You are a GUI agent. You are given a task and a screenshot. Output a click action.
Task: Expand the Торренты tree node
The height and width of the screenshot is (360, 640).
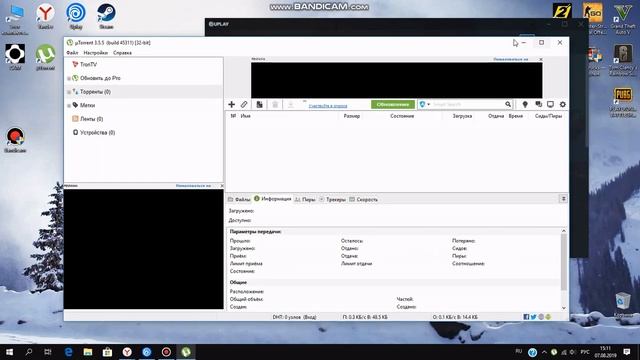point(69,92)
